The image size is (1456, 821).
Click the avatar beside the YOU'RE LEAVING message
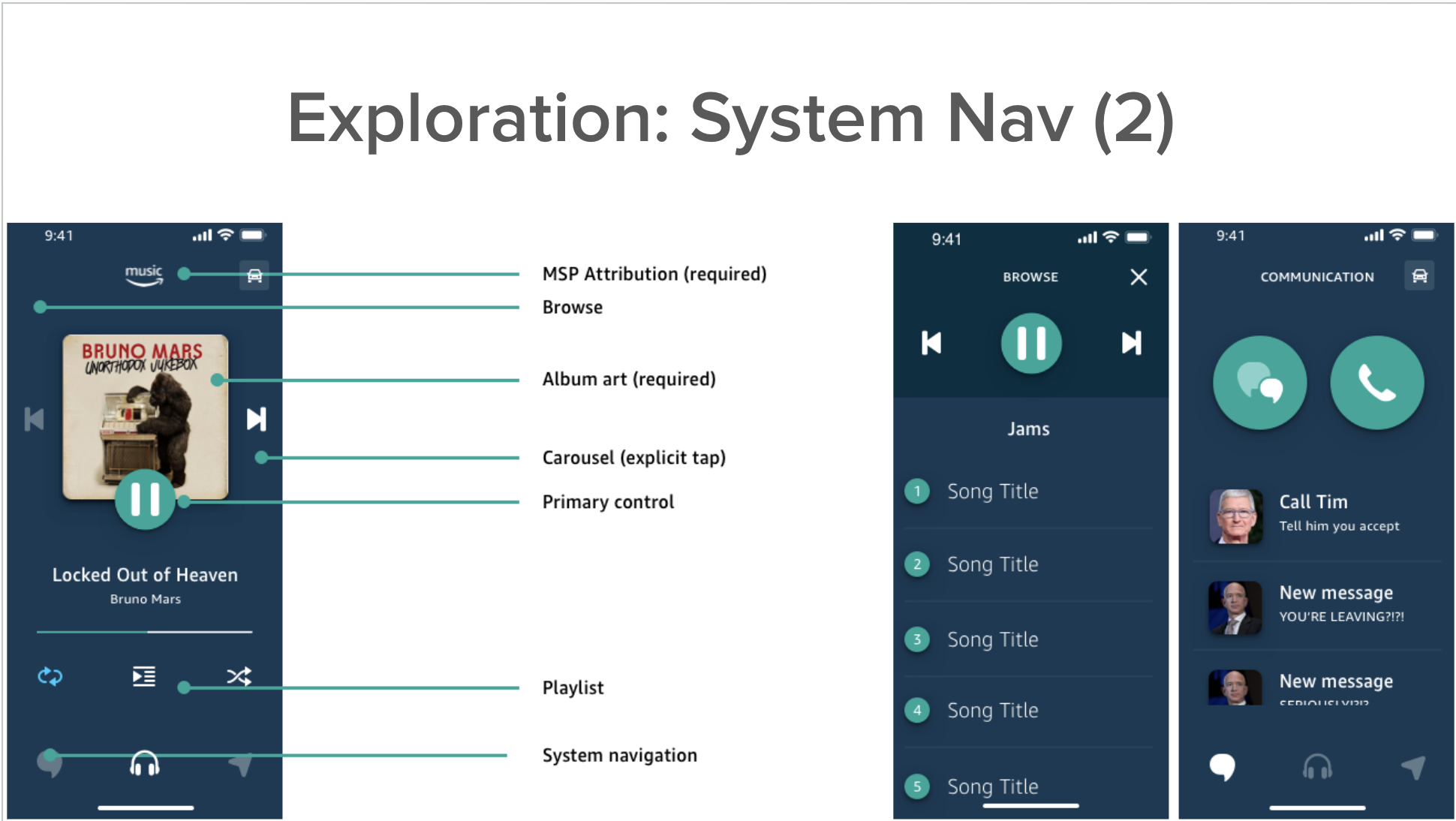(x=1235, y=608)
